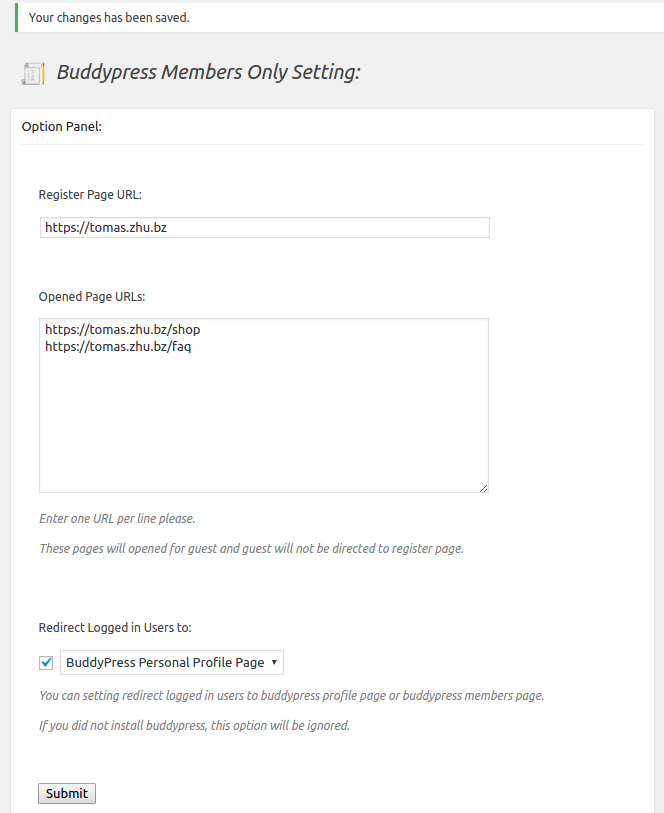Screen dimensions: 664x813
Task: Click the Buddypress Members Only Setting heading
Action: pyautogui.click(x=208, y=73)
